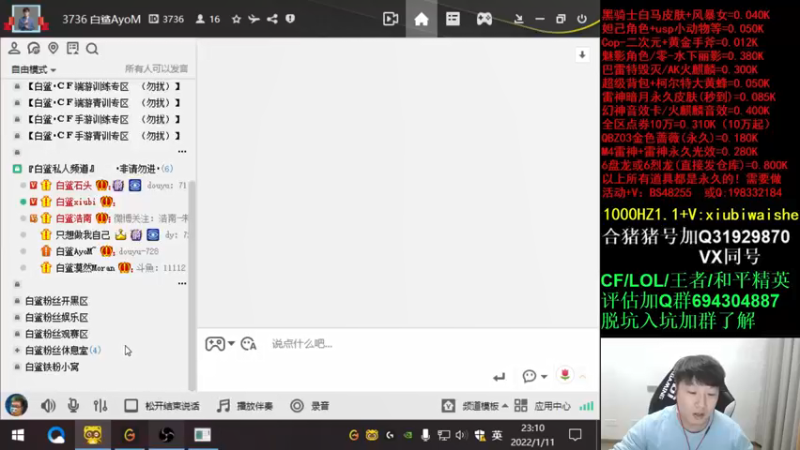This screenshot has width=800, height=450.
Task: Open 白鲨粉丝观赛区 channel
Action: click(57, 334)
